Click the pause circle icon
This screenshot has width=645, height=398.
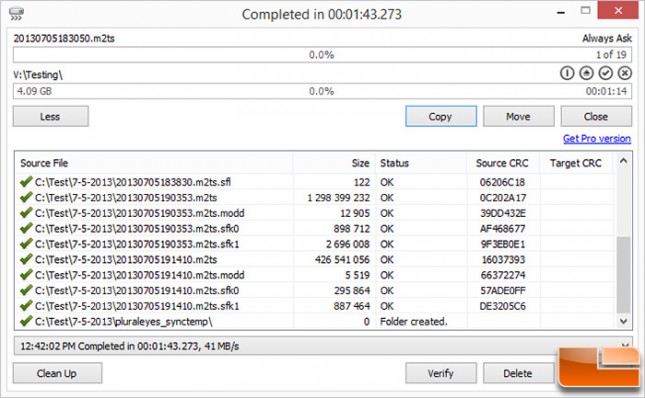tap(567, 73)
